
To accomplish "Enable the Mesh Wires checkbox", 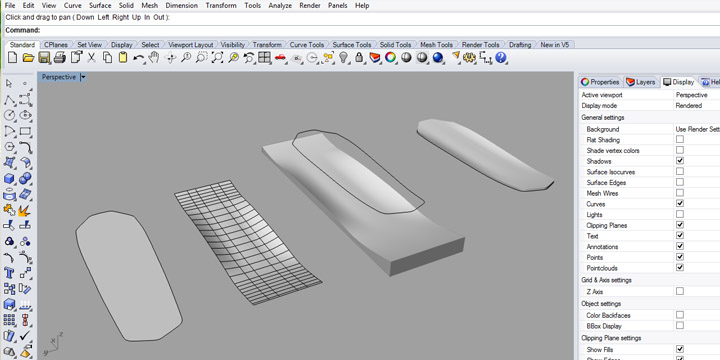I will pyautogui.click(x=680, y=193).
